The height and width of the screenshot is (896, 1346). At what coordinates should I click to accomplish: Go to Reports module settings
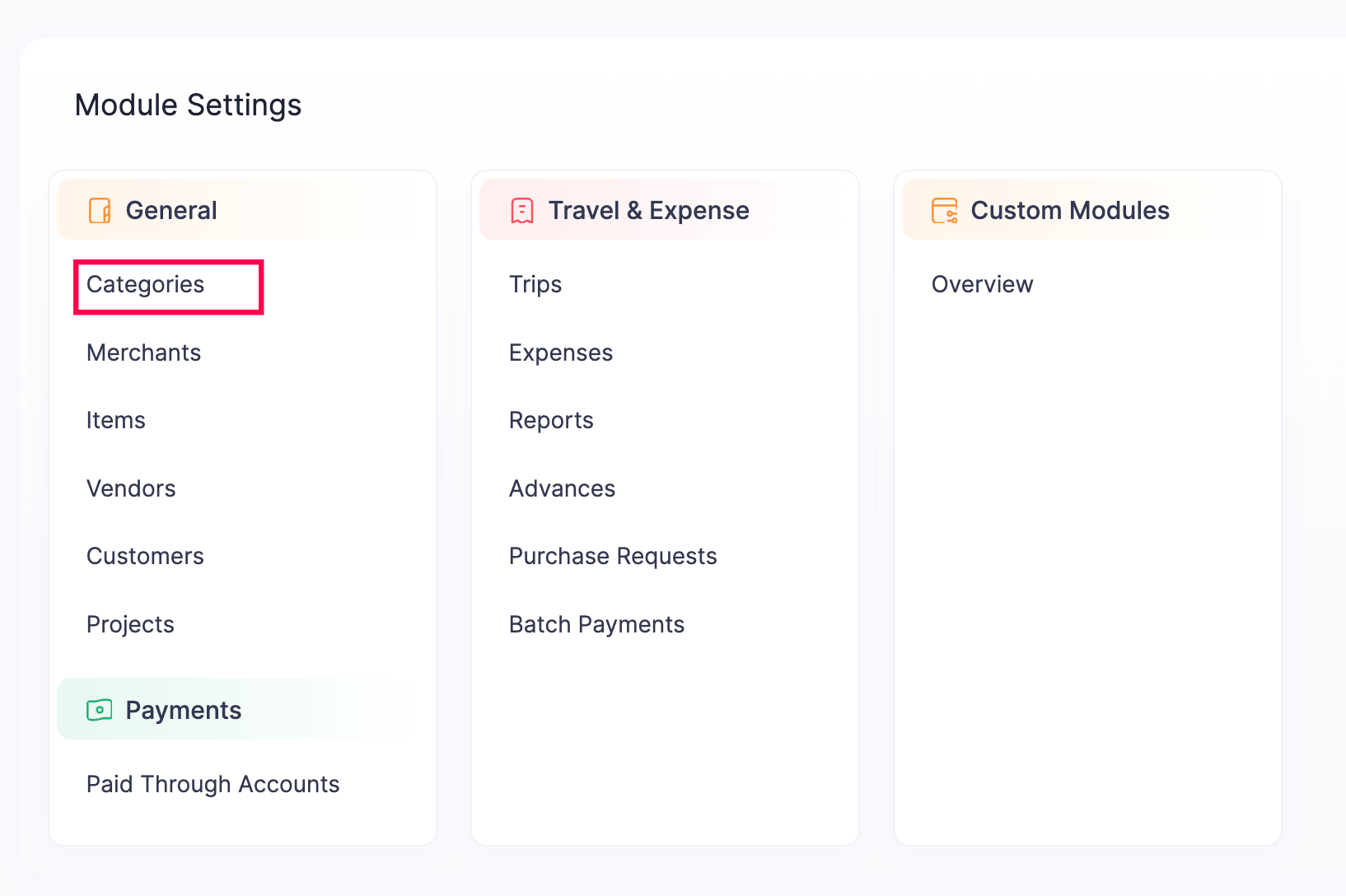[x=551, y=421]
